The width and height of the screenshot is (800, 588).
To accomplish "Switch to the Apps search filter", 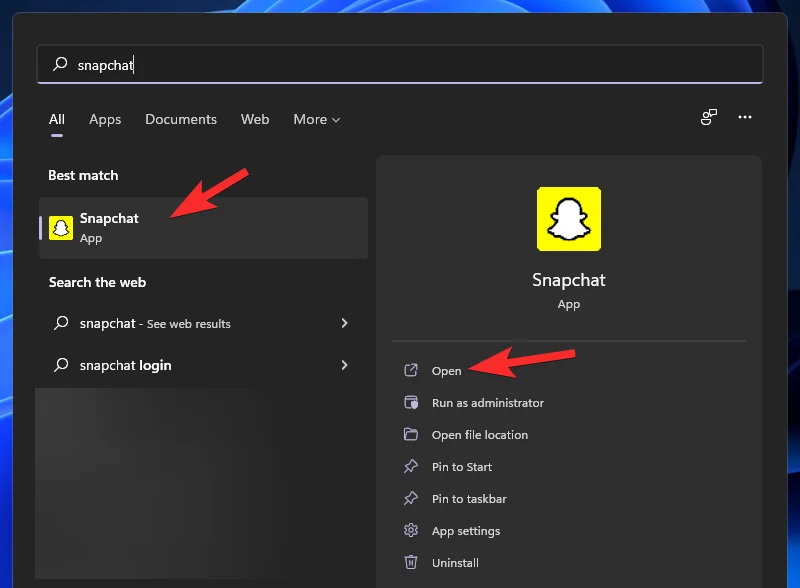I will pyautogui.click(x=105, y=119).
